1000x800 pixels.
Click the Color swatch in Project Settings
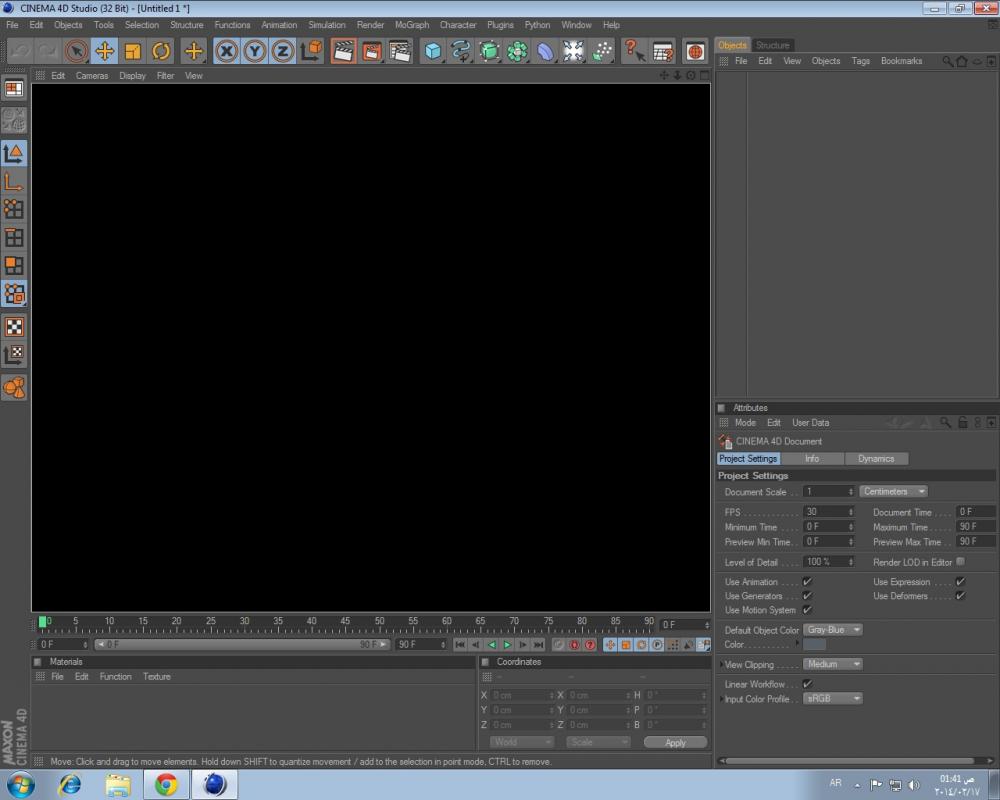pyautogui.click(x=815, y=645)
